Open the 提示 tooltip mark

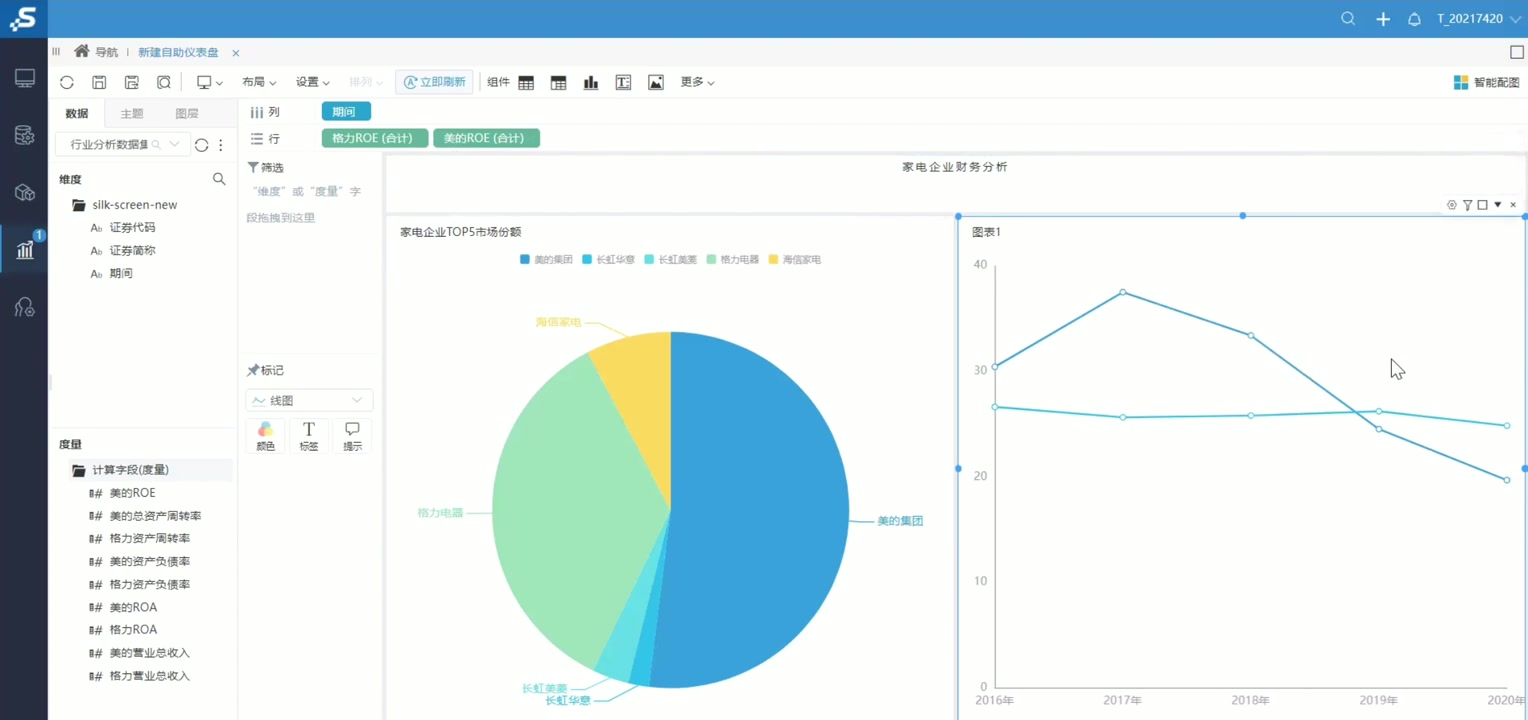click(x=352, y=436)
